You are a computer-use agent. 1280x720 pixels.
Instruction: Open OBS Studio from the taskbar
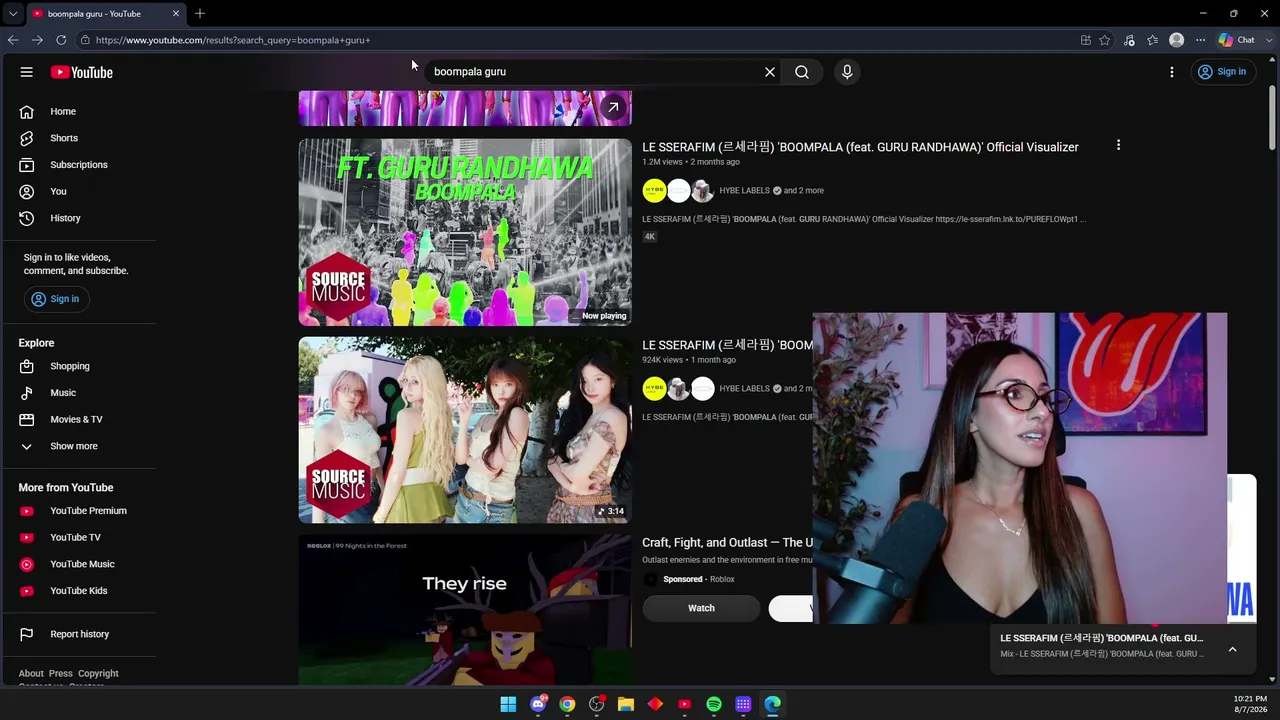point(597,704)
